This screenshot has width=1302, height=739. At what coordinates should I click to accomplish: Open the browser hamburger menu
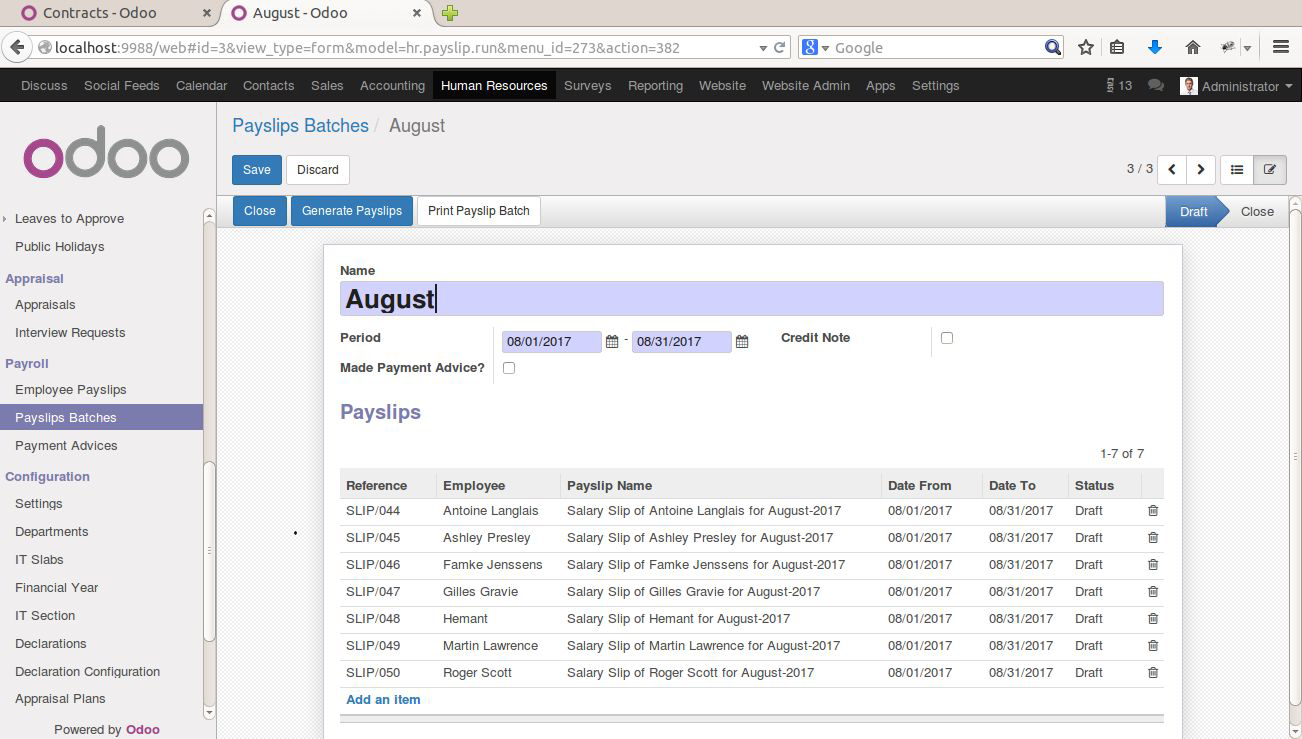(x=1281, y=47)
